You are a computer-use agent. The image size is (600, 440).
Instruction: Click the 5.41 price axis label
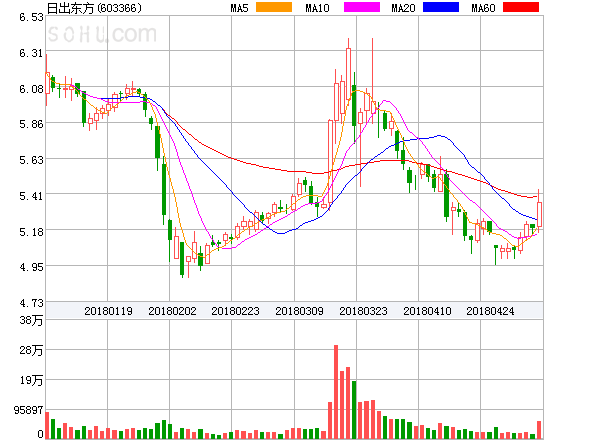coord(31,196)
